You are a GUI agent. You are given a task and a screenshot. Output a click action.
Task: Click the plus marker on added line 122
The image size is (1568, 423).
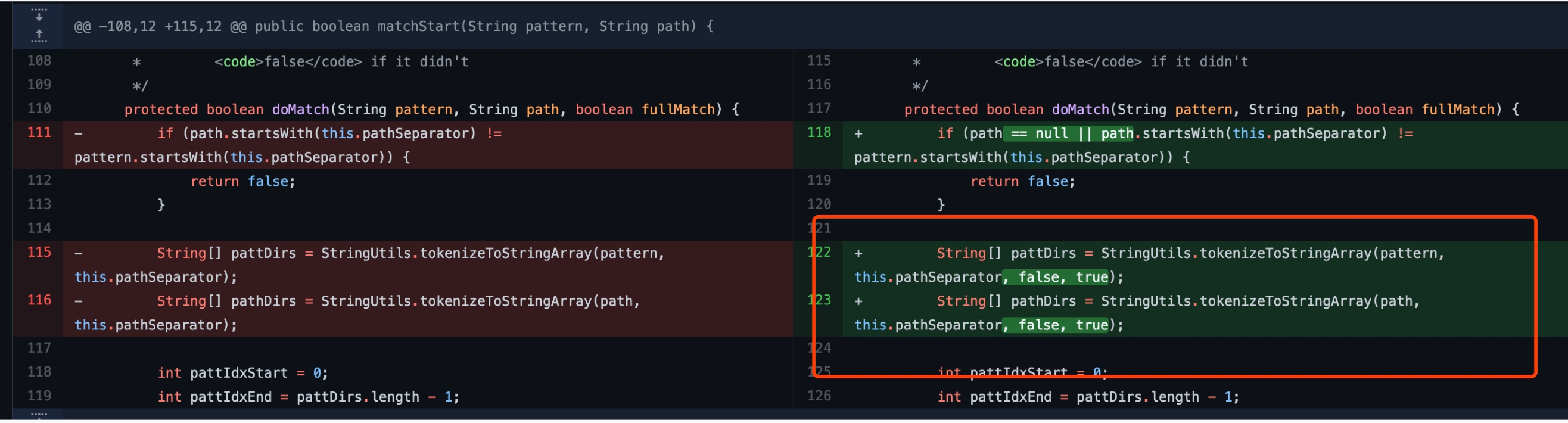tap(858, 254)
